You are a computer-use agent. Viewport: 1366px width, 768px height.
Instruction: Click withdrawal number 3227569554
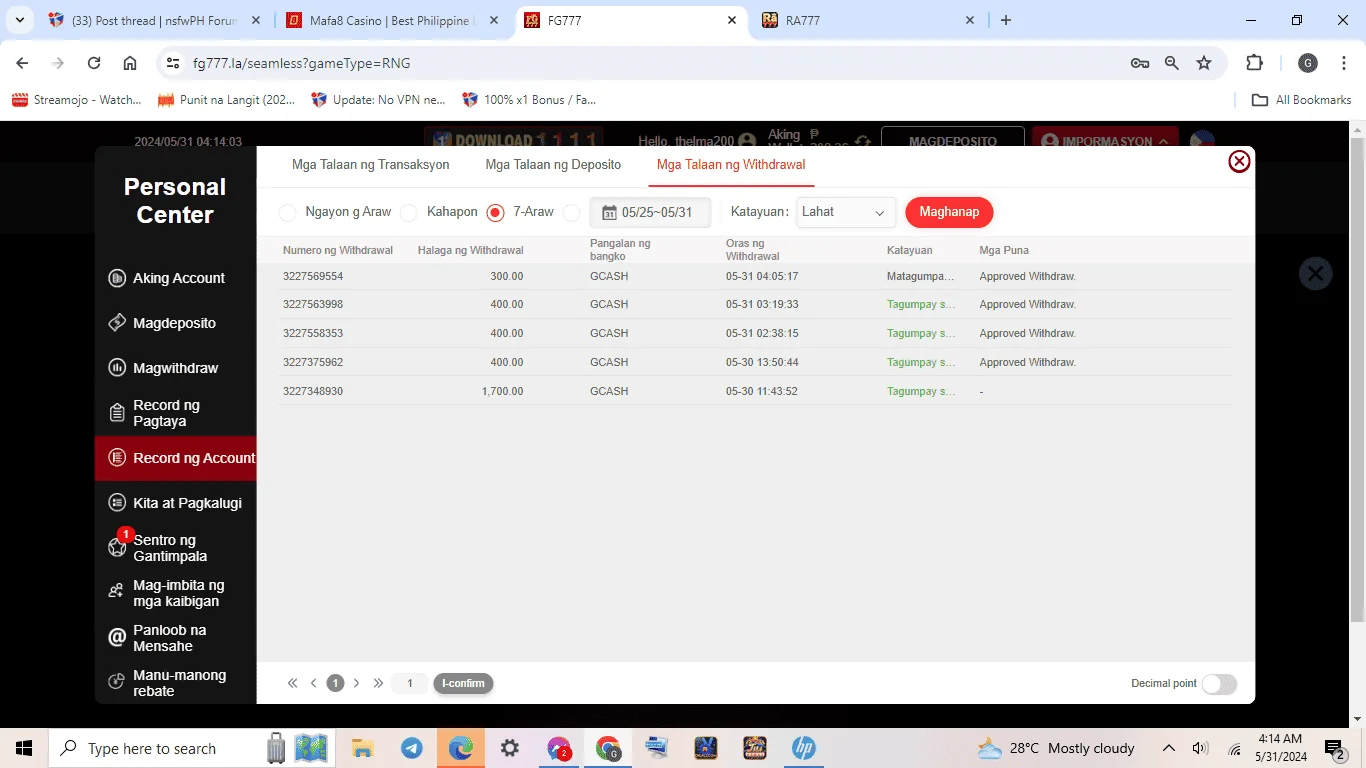[x=313, y=276]
